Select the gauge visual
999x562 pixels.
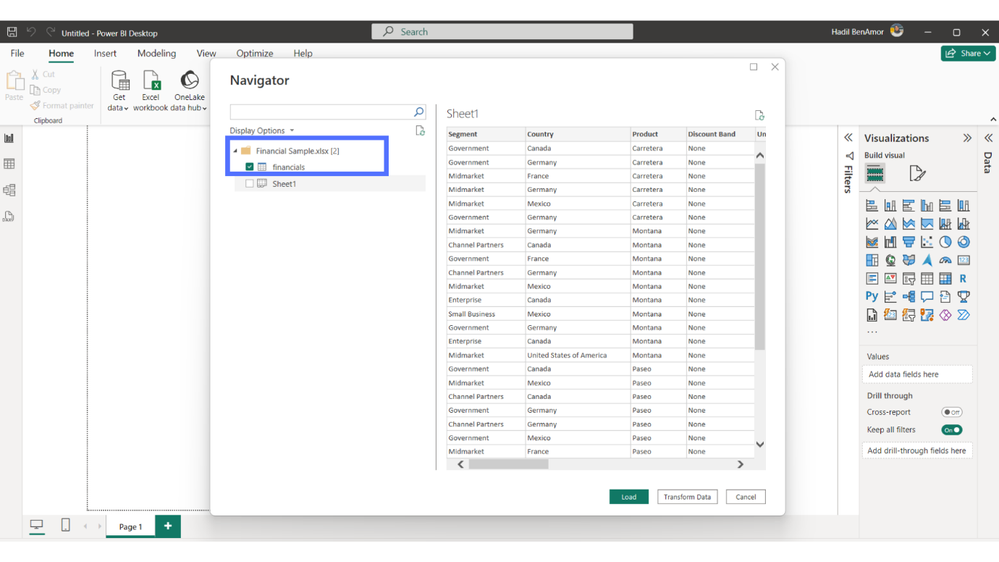(x=945, y=260)
